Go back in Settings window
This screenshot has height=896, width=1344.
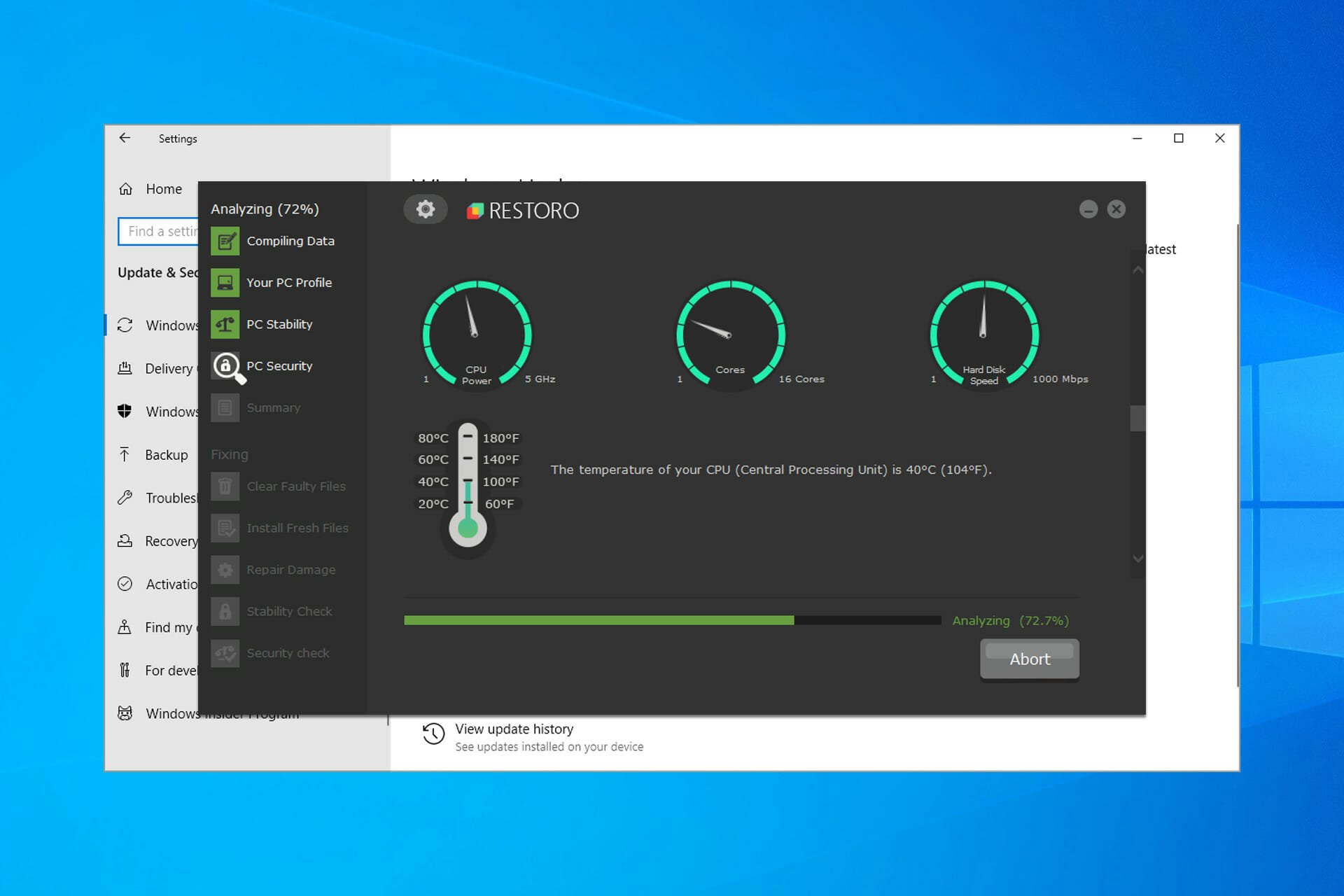click(x=125, y=138)
